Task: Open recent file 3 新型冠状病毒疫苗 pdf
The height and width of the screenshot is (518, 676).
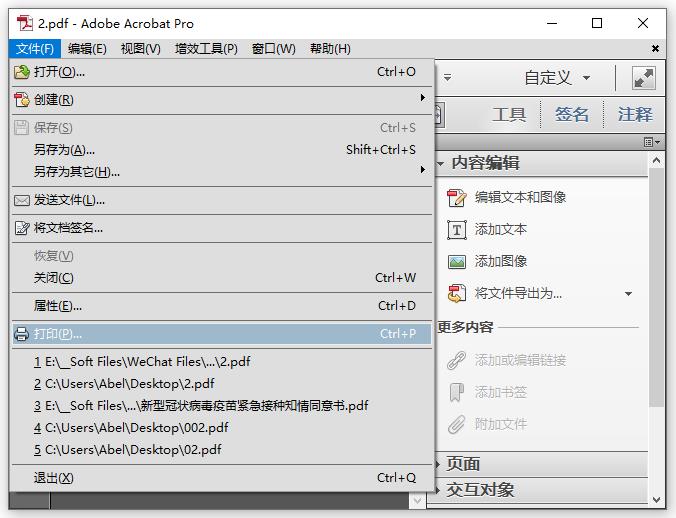Action: pos(222,406)
